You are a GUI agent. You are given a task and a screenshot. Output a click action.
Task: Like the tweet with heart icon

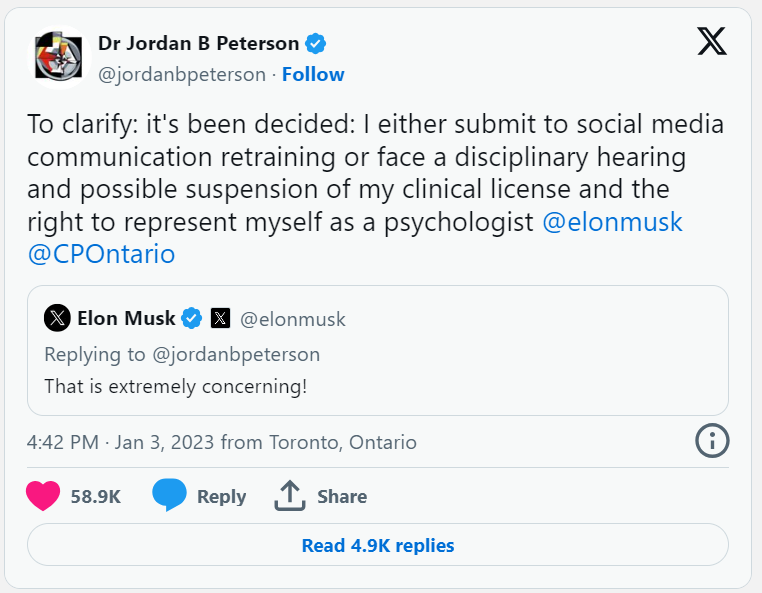point(43,495)
